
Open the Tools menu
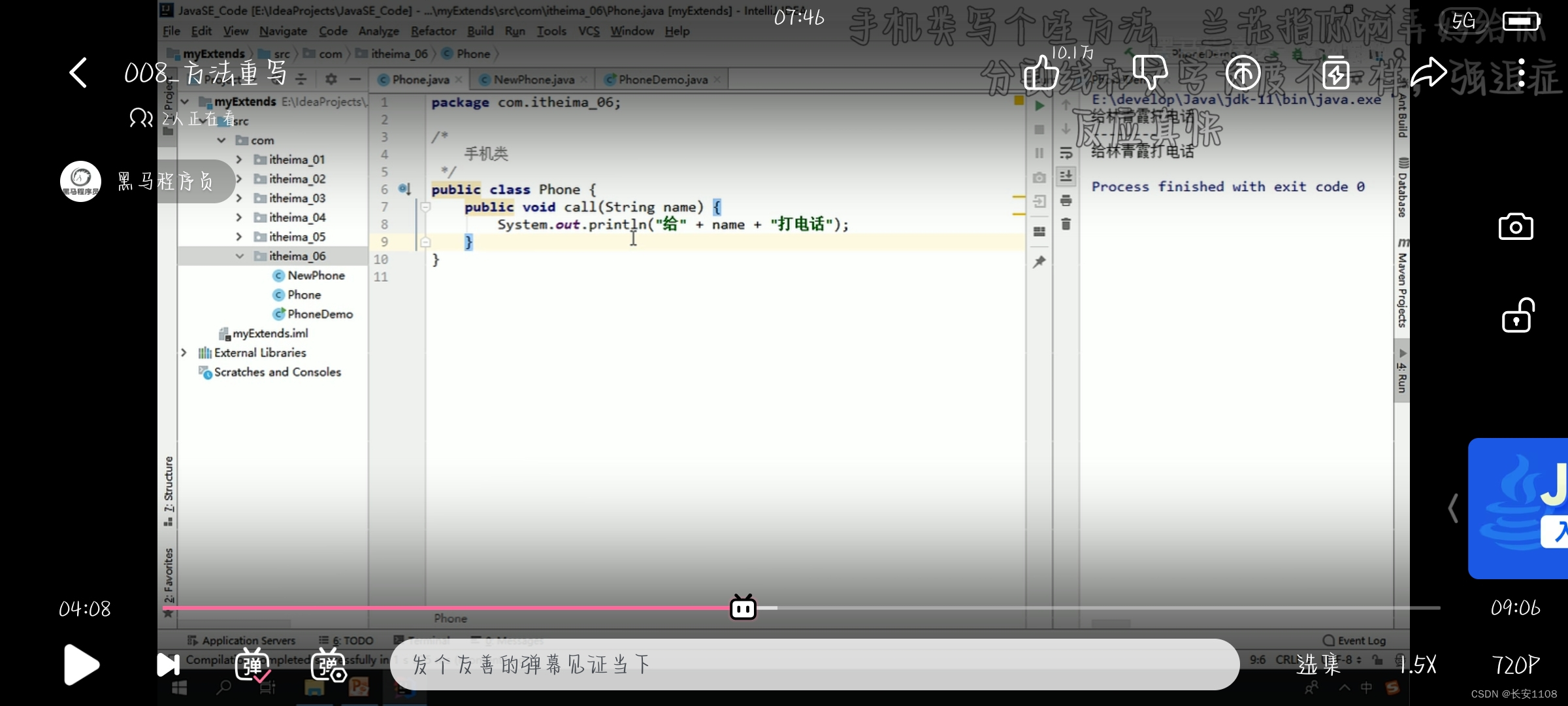click(551, 31)
